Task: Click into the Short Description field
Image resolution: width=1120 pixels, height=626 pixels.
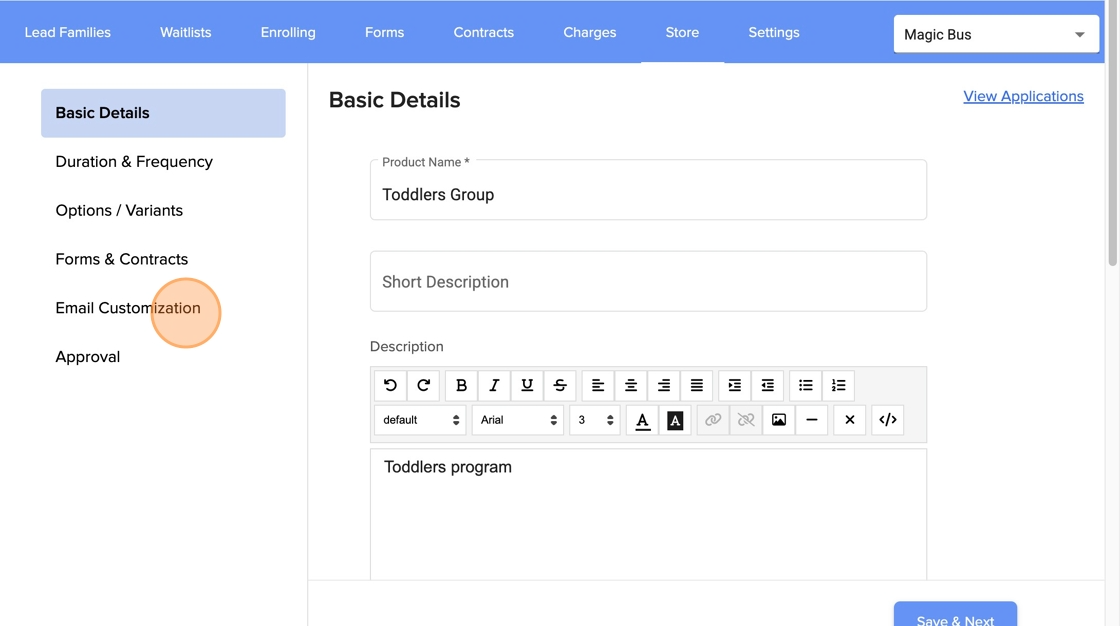Action: pyautogui.click(x=649, y=282)
